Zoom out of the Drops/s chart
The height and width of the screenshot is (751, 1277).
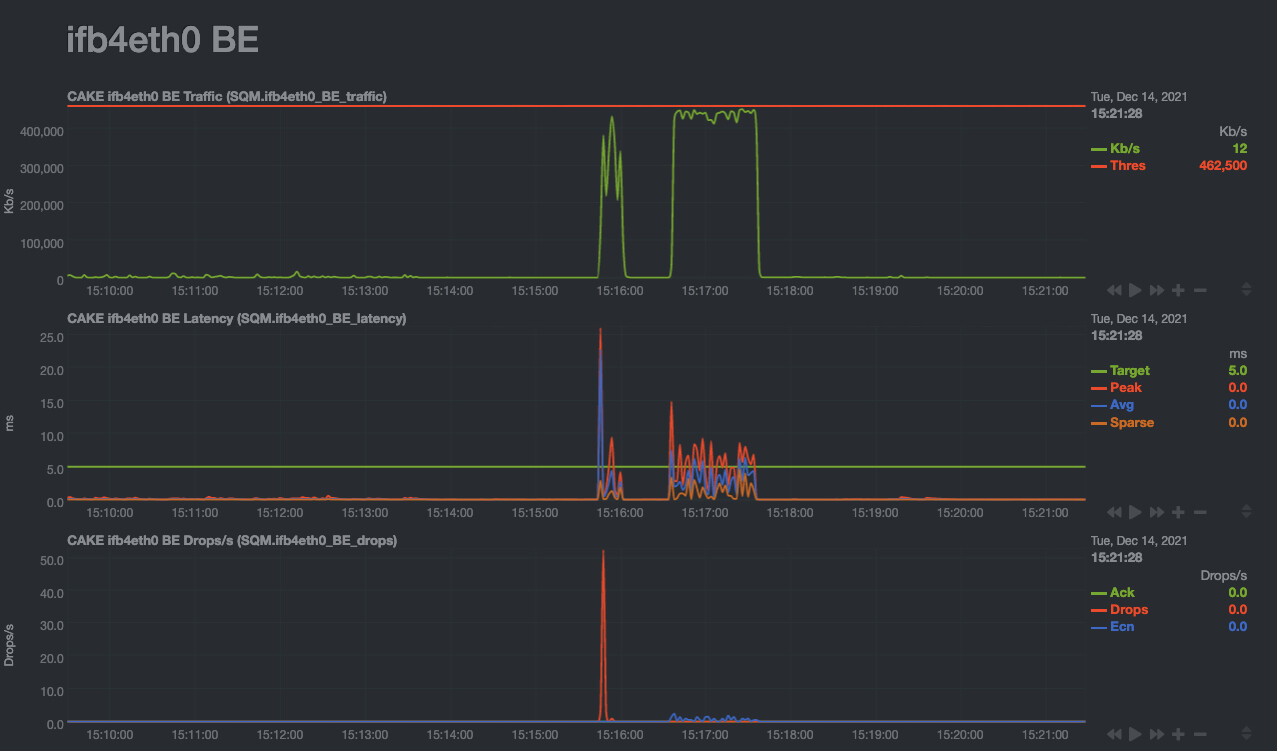1200,734
